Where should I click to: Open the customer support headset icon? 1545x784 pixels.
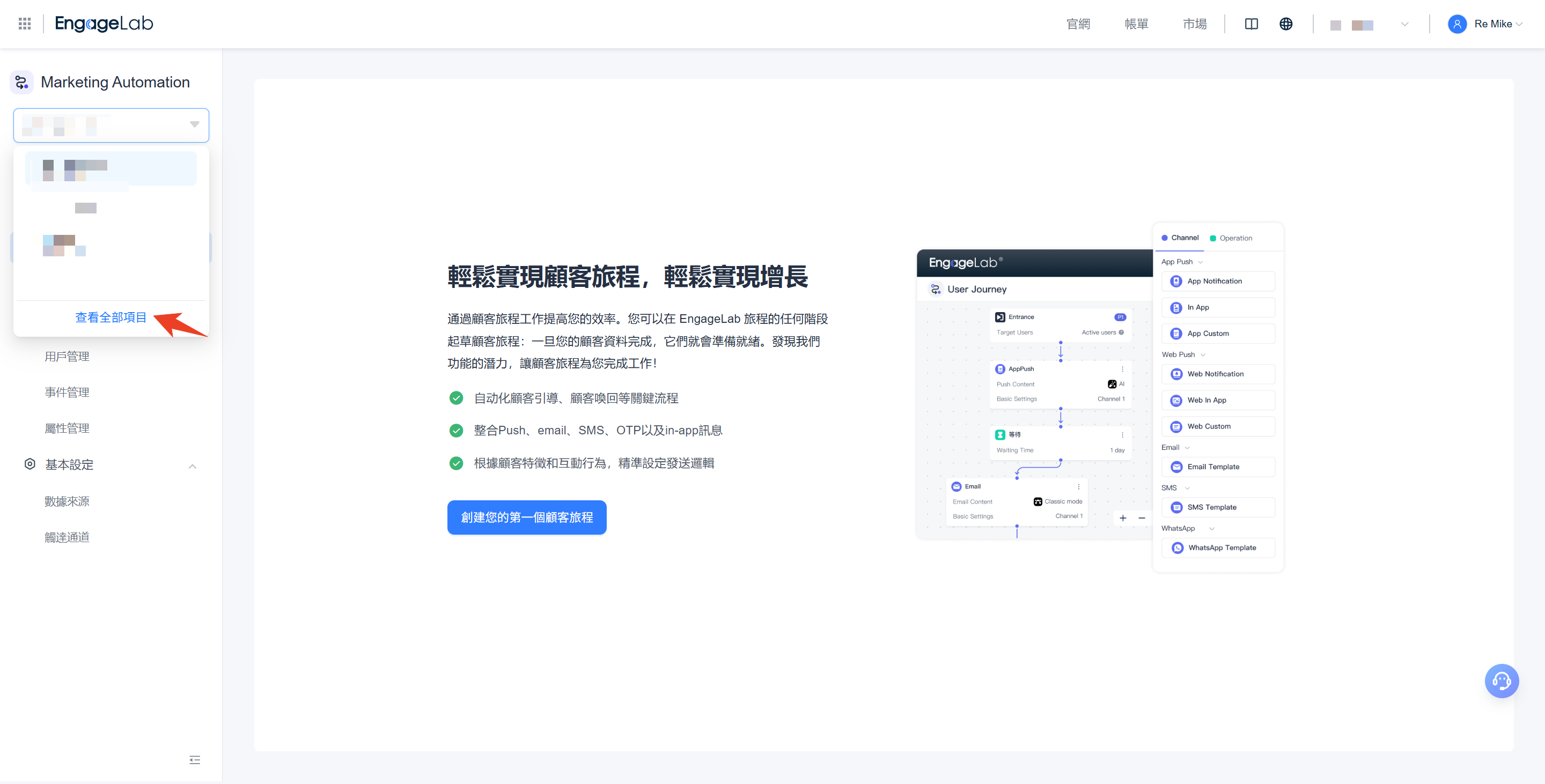coord(1502,681)
